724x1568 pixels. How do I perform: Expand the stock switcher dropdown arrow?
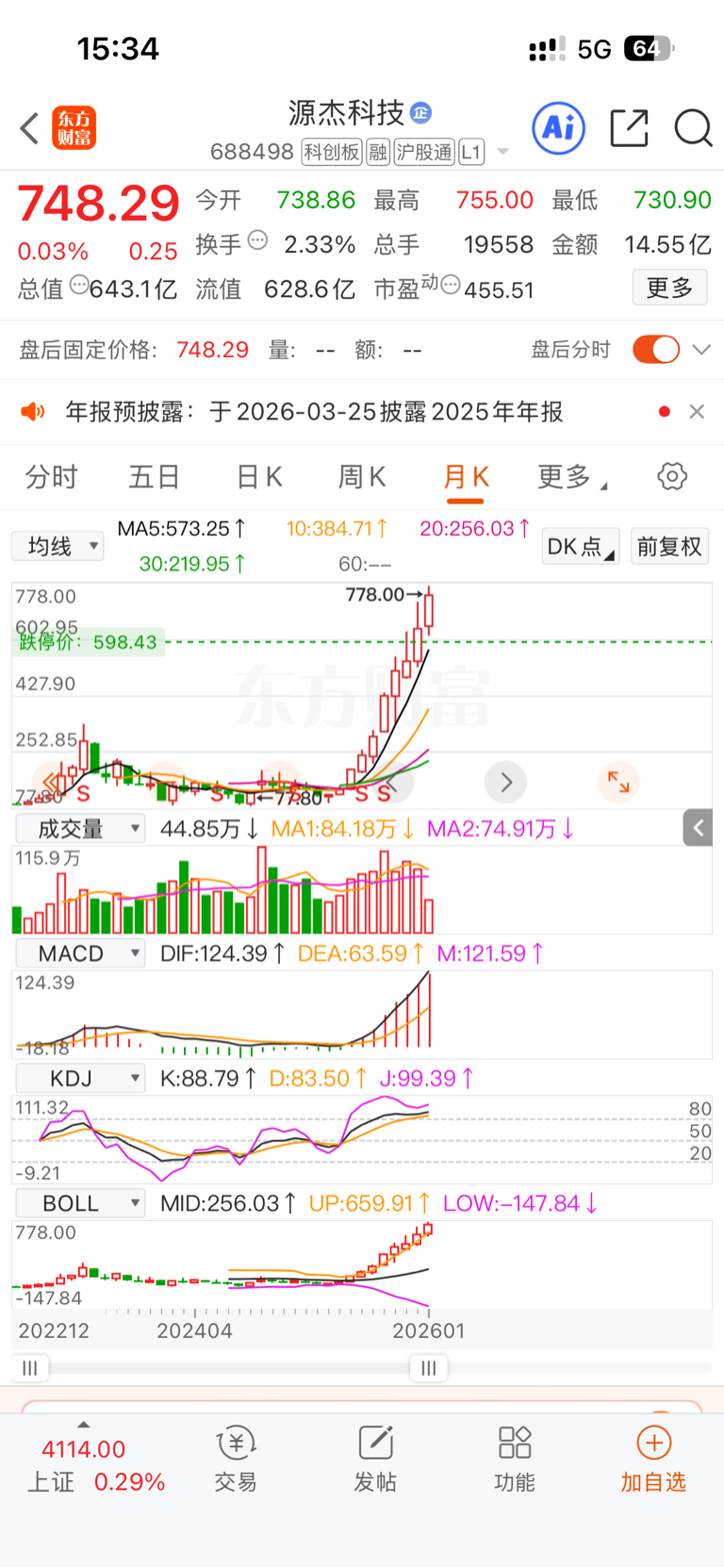point(502,152)
